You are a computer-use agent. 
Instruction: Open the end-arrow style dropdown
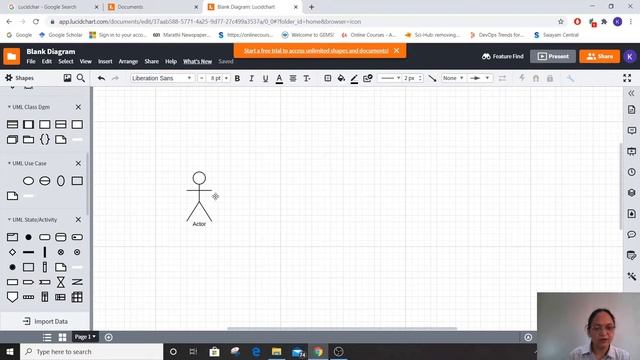(480, 78)
